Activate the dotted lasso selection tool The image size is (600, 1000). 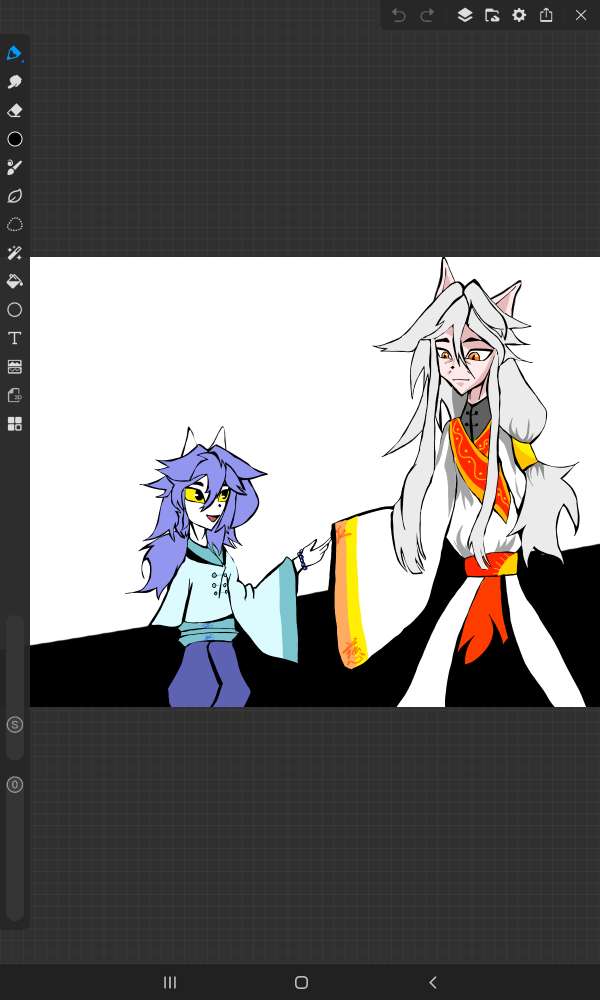[x=14, y=224]
